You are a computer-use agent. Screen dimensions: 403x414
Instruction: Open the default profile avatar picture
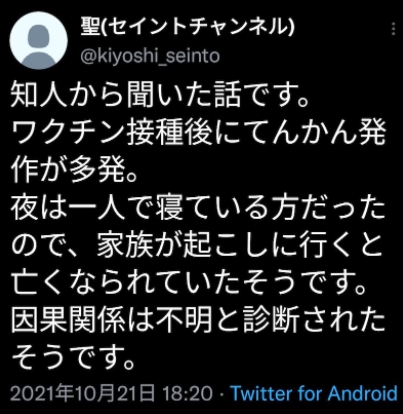(x=38, y=40)
